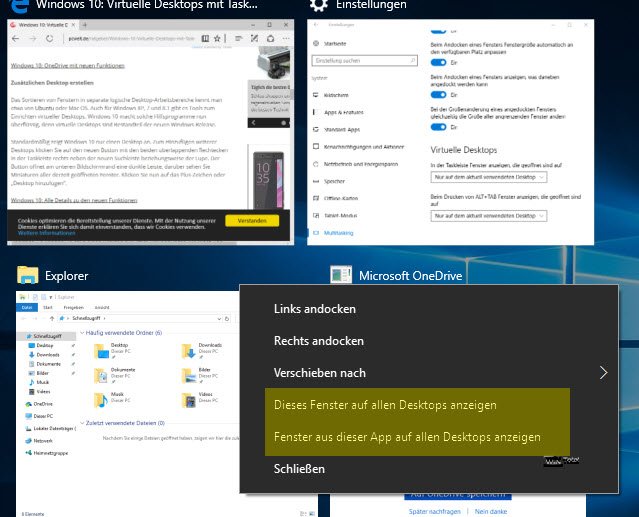Click Edge back arrow button
This screenshot has width=639, height=517.
[x=15, y=39]
